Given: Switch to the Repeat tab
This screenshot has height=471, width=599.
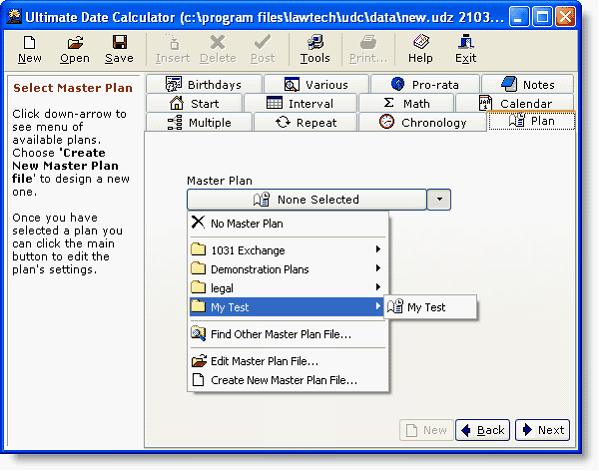Looking at the screenshot, I should tap(306, 122).
